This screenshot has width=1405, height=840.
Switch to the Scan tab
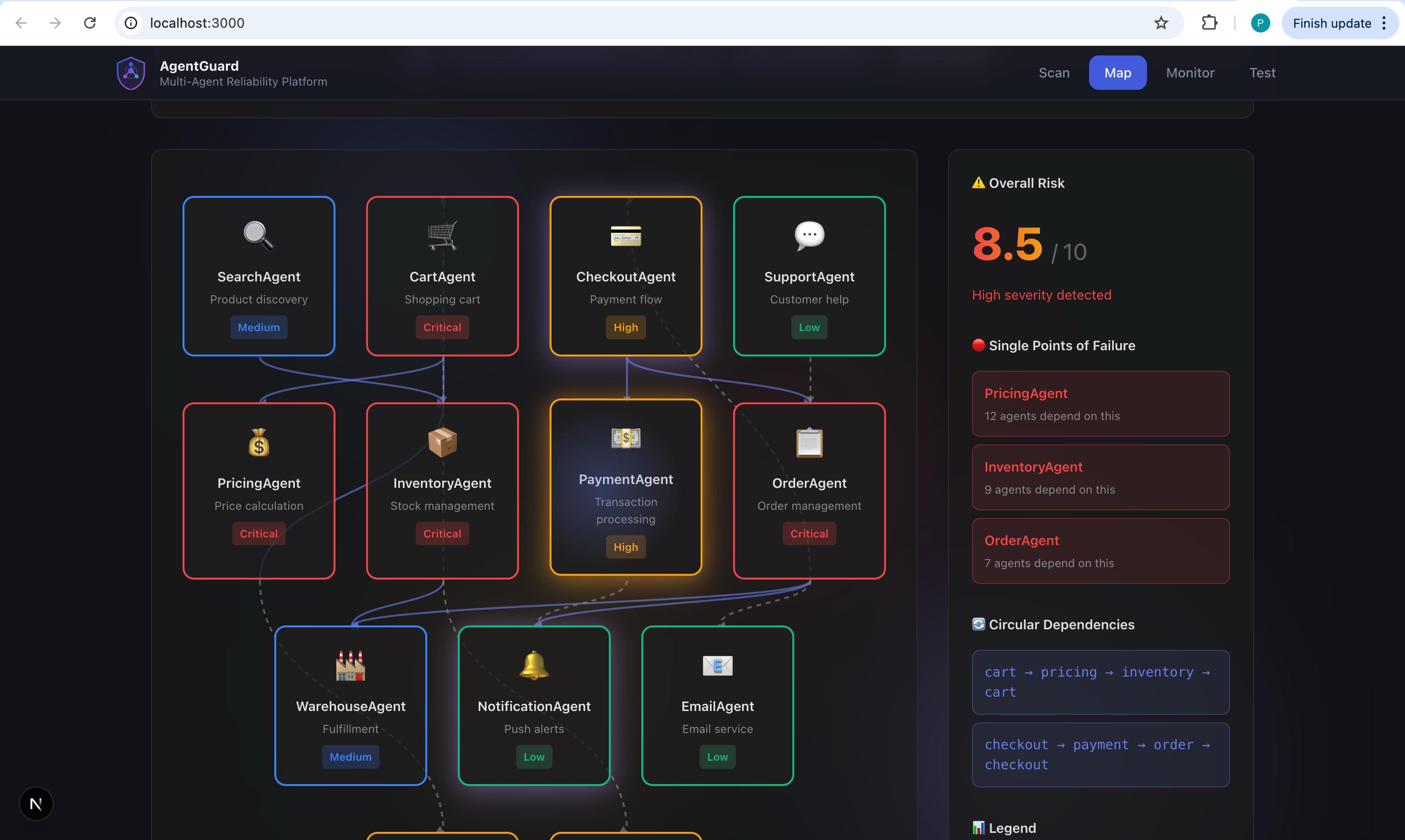[1053, 73]
